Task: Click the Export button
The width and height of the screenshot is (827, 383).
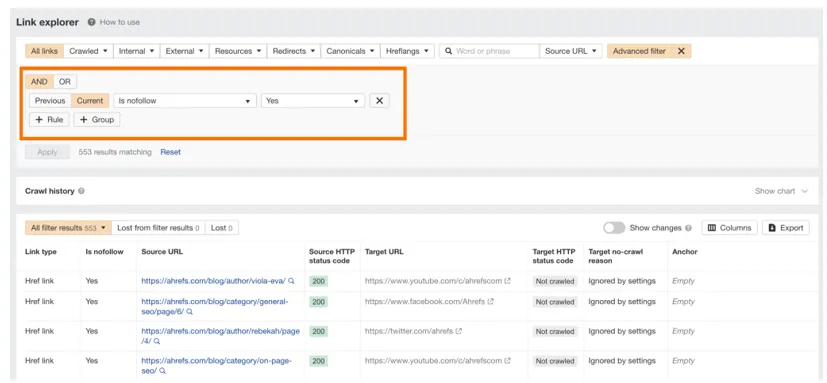Action: point(786,228)
